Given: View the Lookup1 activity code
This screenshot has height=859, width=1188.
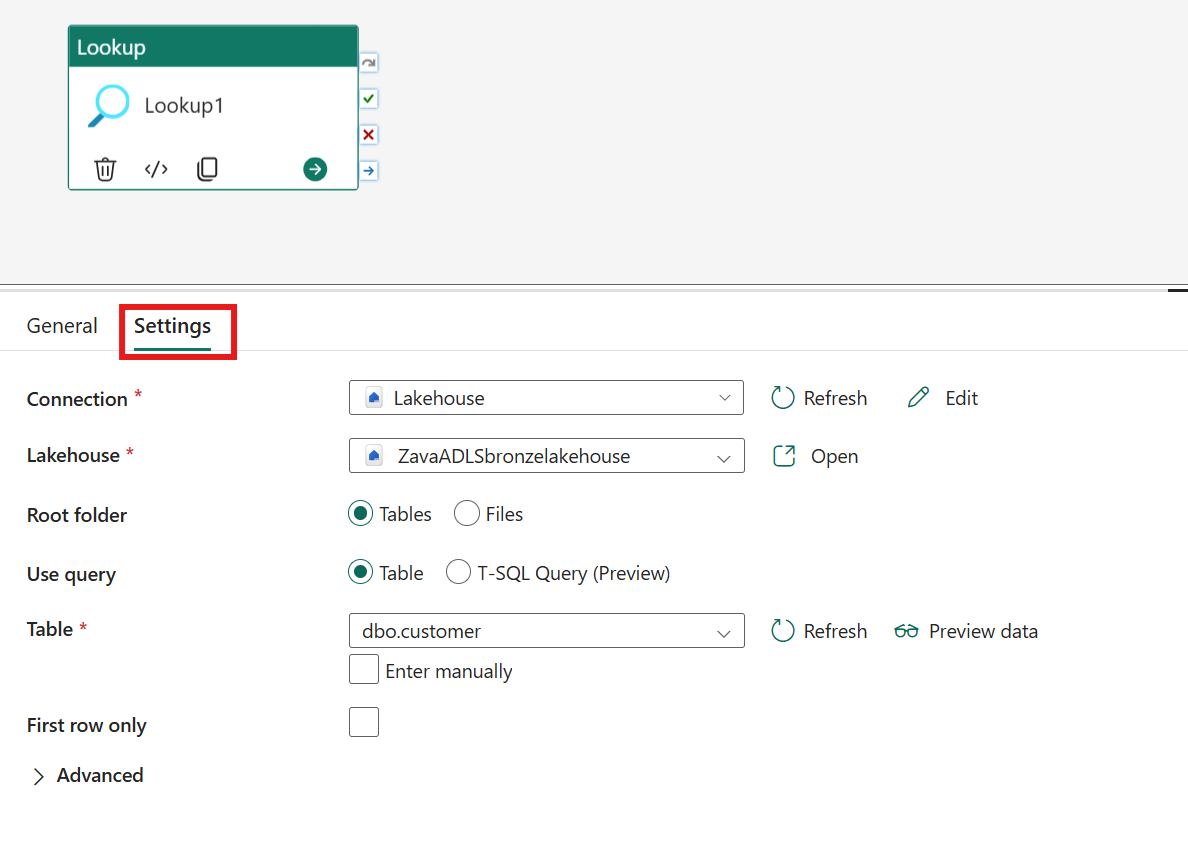Looking at the screenshot, I should tap(156, 169).
